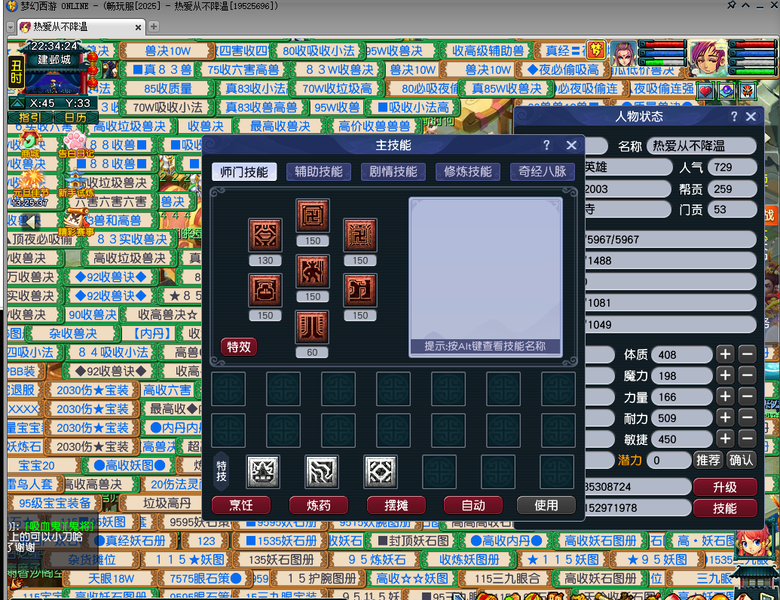Decrease 耐力 with minus button
Viewport: 780px width, 600px height.
(x=747, y=417)
